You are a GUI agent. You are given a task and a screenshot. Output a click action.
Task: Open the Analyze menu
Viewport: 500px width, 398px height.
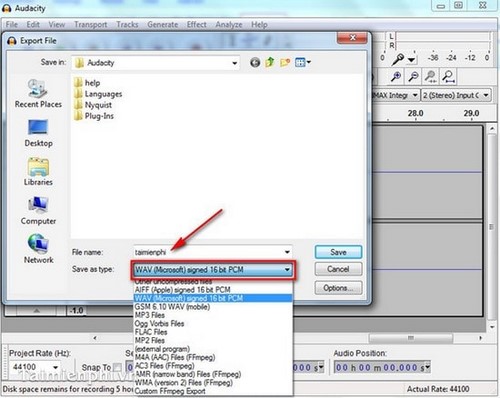click(229, 25)
